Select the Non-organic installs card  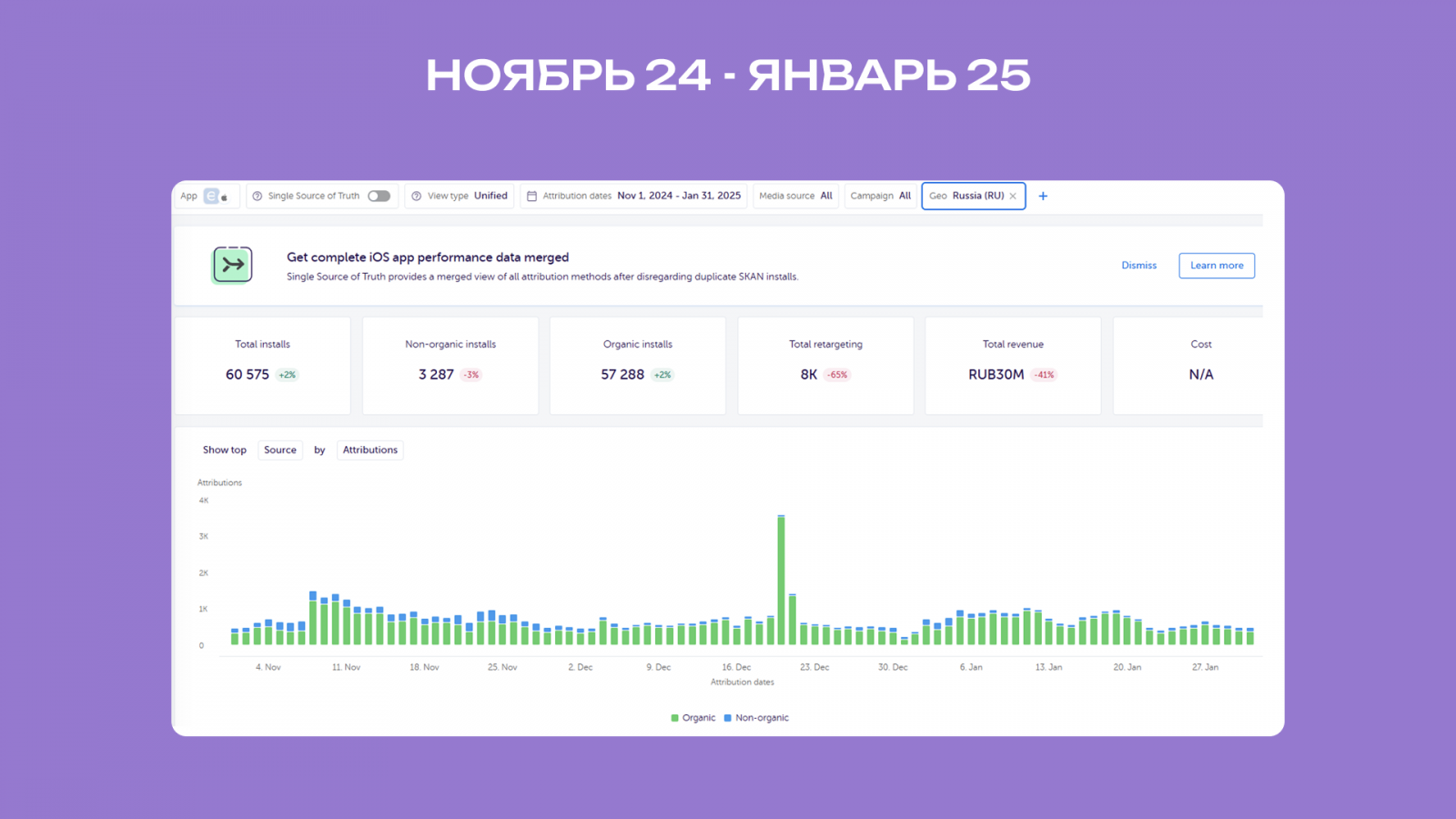[x=450, y=366]
